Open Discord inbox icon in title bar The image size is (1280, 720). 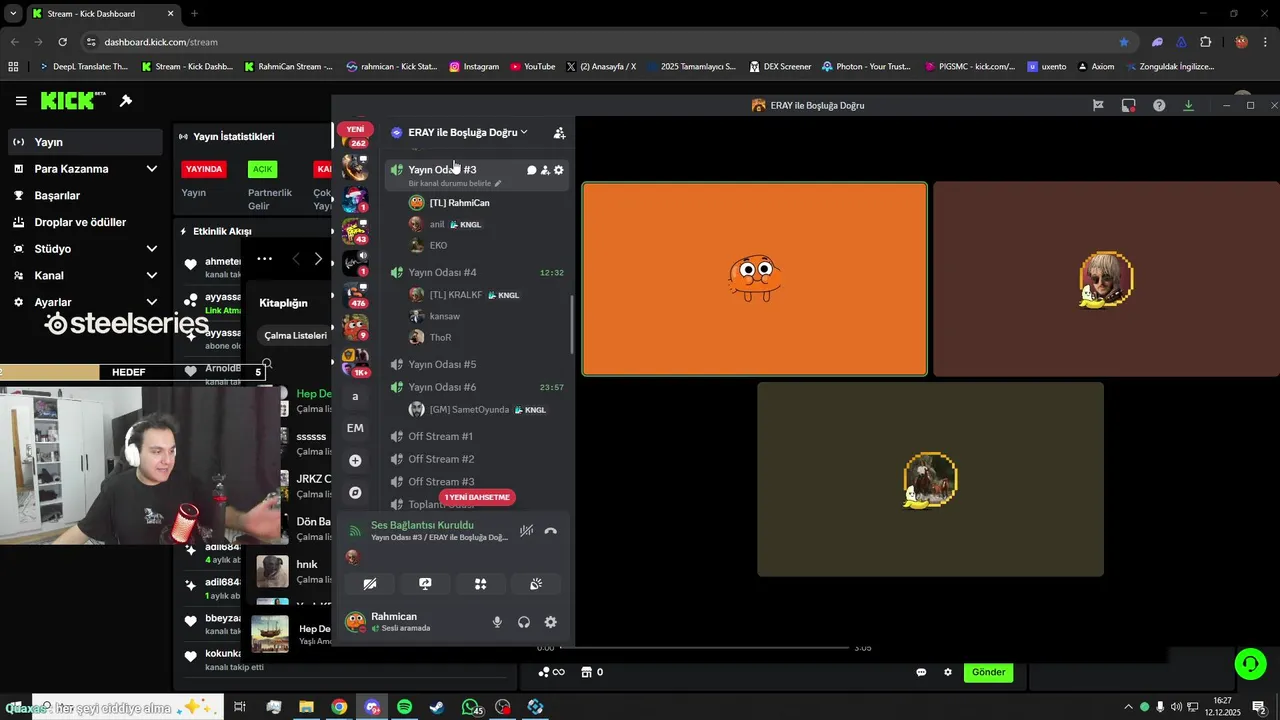point(1128,105)
